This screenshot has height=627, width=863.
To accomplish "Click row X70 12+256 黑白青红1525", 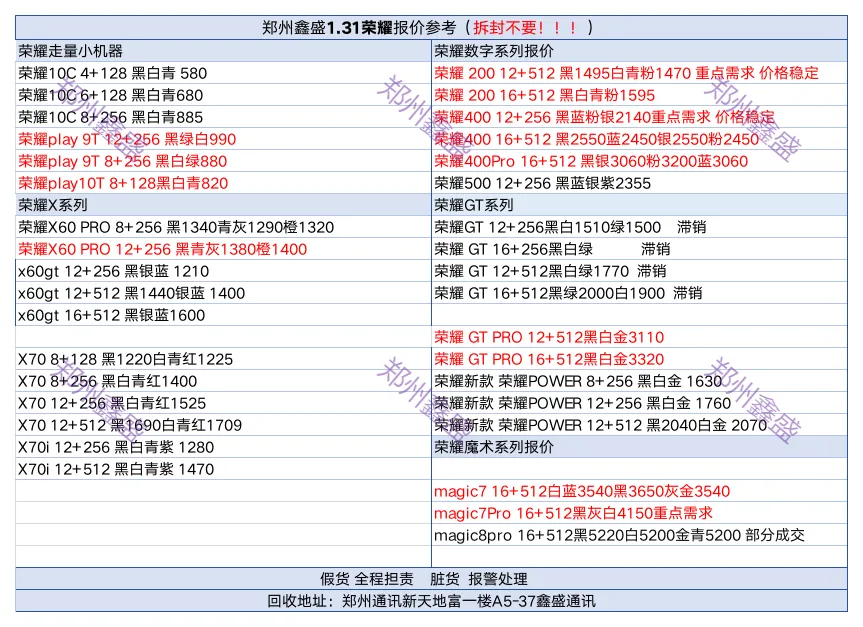I will (223, 403).
